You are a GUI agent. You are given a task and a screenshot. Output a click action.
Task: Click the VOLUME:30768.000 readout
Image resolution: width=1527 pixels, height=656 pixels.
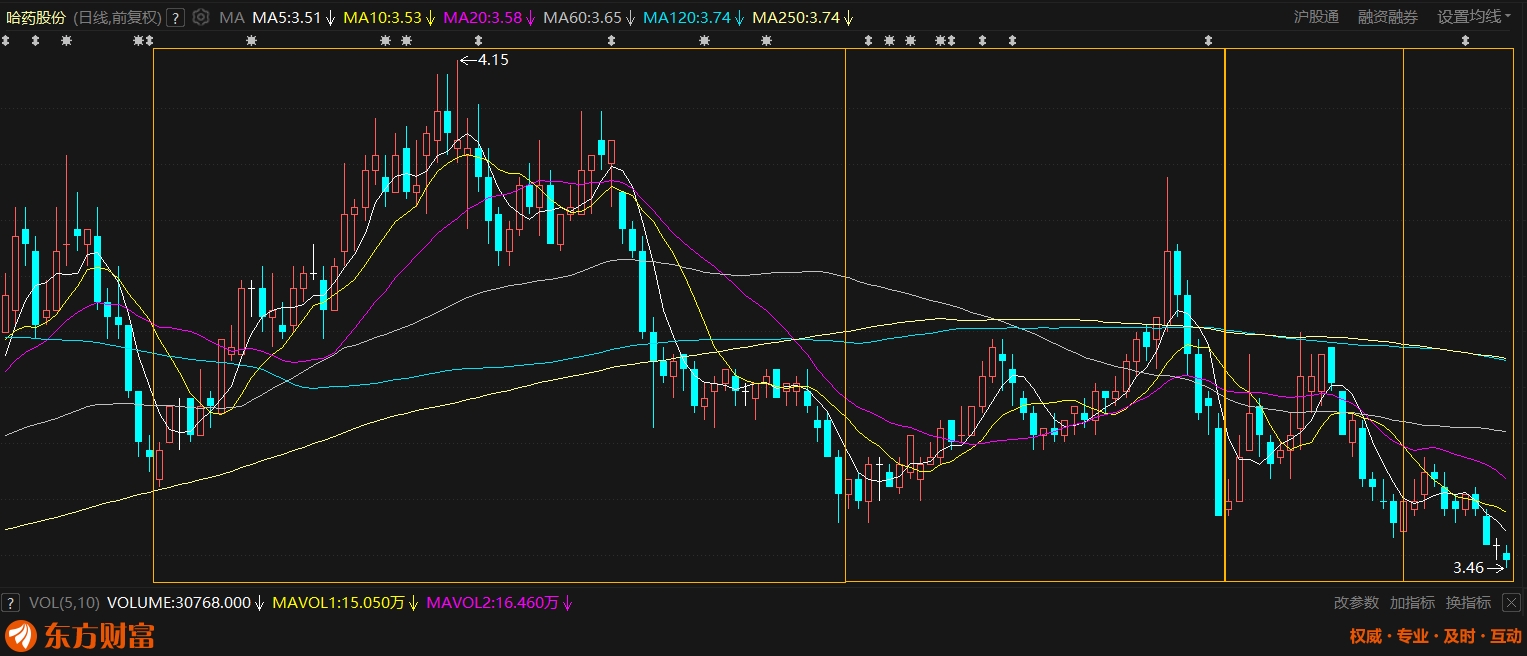point(178,603)
